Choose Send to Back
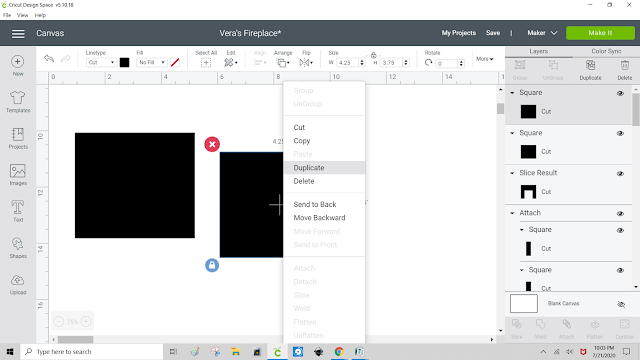The image size is (640, 360). 324,204
